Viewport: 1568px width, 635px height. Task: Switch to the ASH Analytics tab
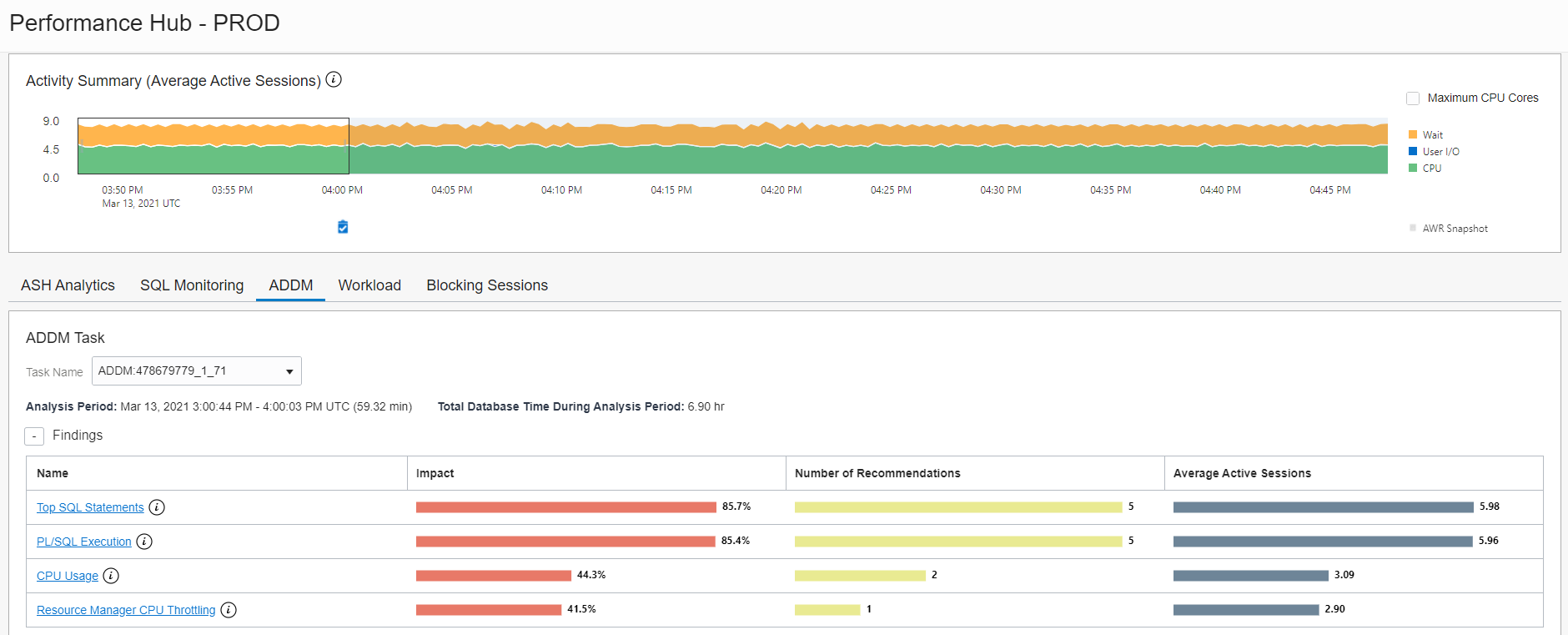click(68, 285)
